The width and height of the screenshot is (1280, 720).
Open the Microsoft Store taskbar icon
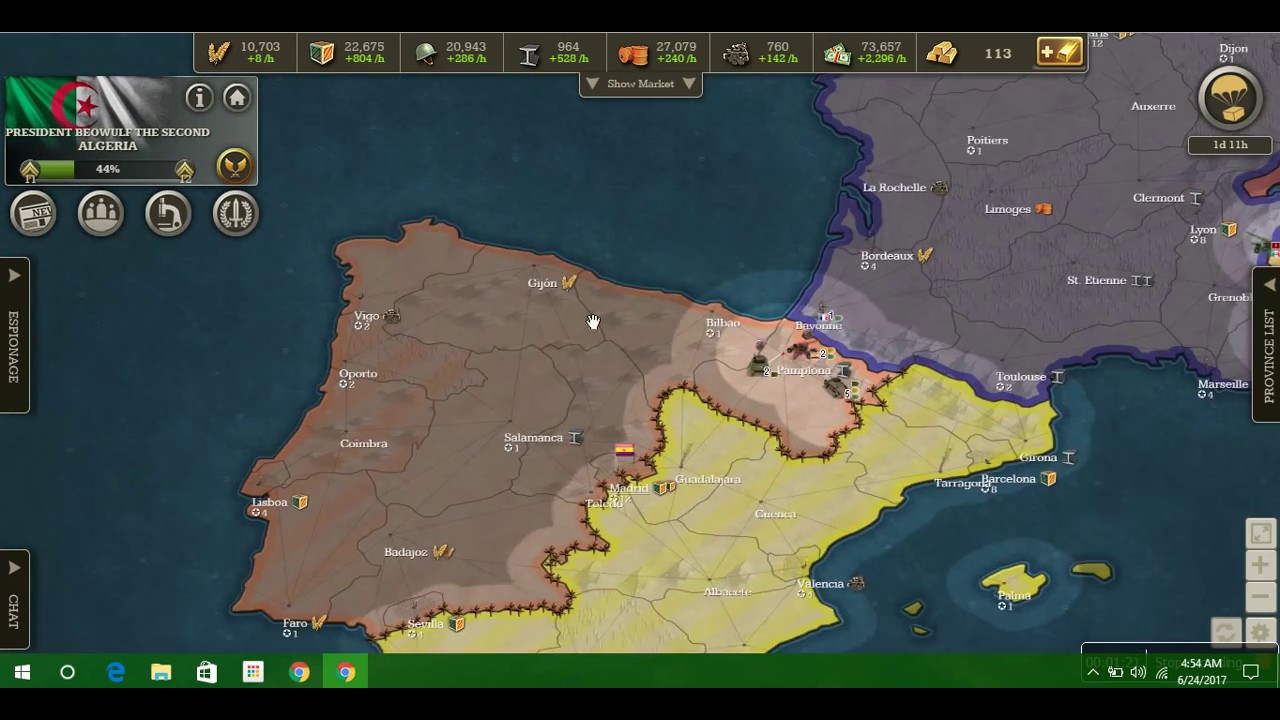point(207,672)
